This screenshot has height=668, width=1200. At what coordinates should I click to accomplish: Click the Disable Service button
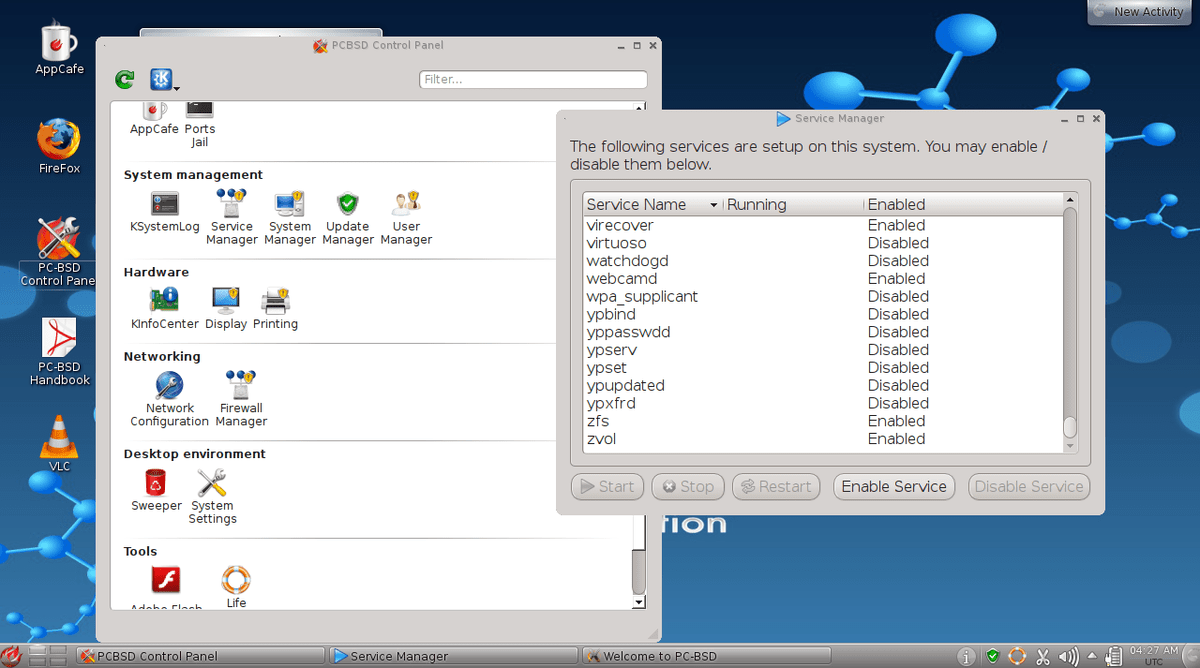1029,486
